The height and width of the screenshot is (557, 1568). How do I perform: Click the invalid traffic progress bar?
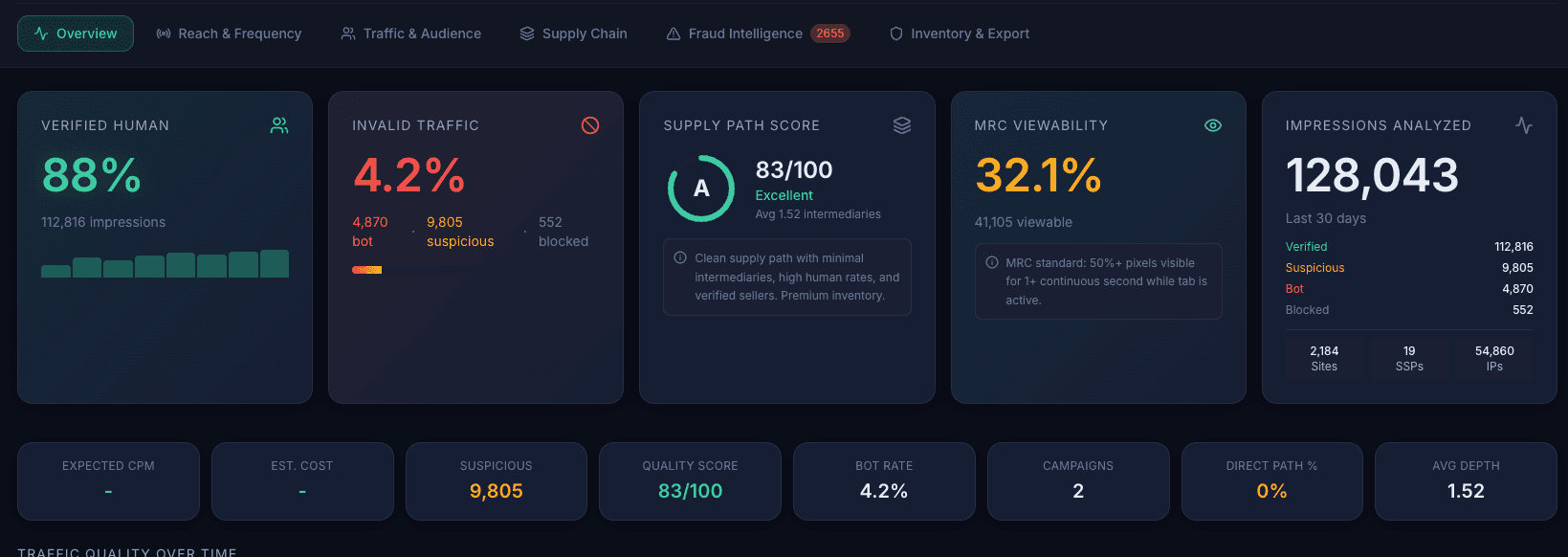click(475, 270)
